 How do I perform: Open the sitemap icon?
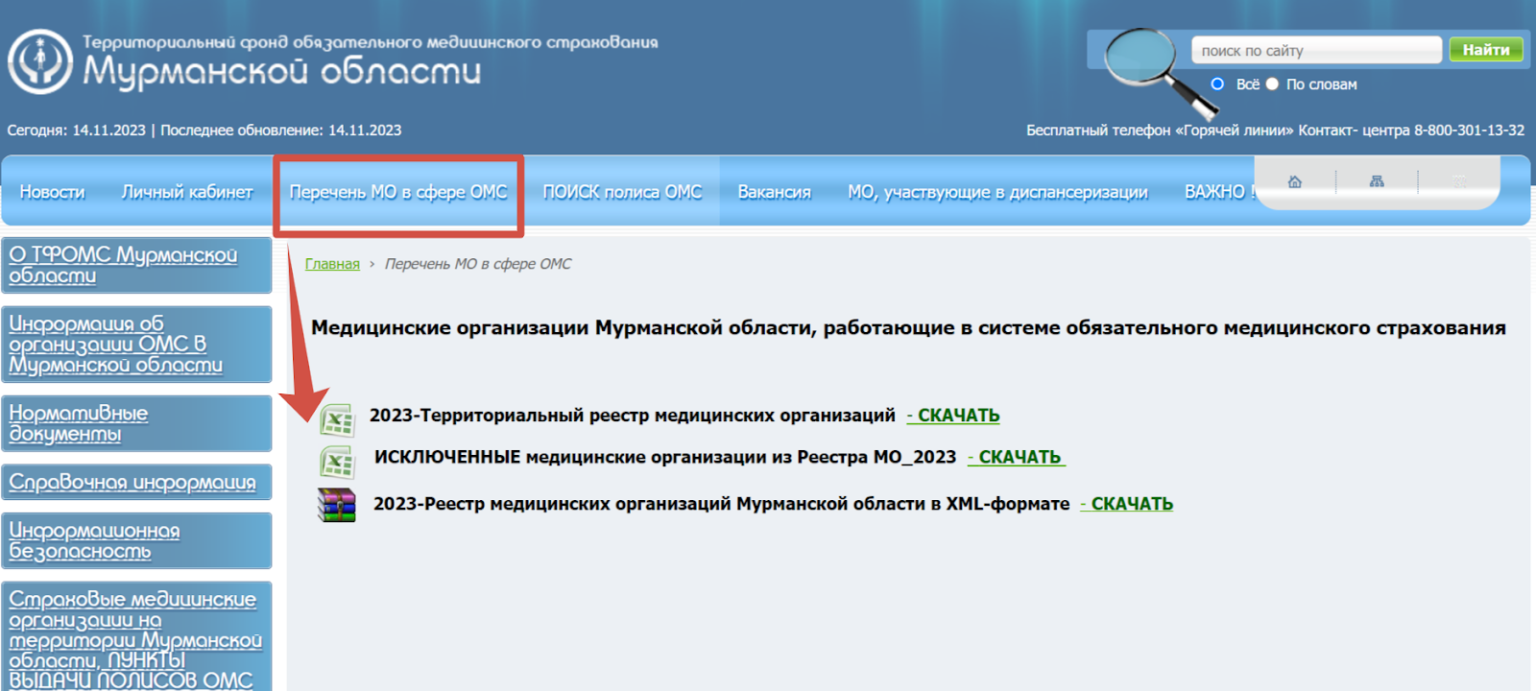point(1377,182)
